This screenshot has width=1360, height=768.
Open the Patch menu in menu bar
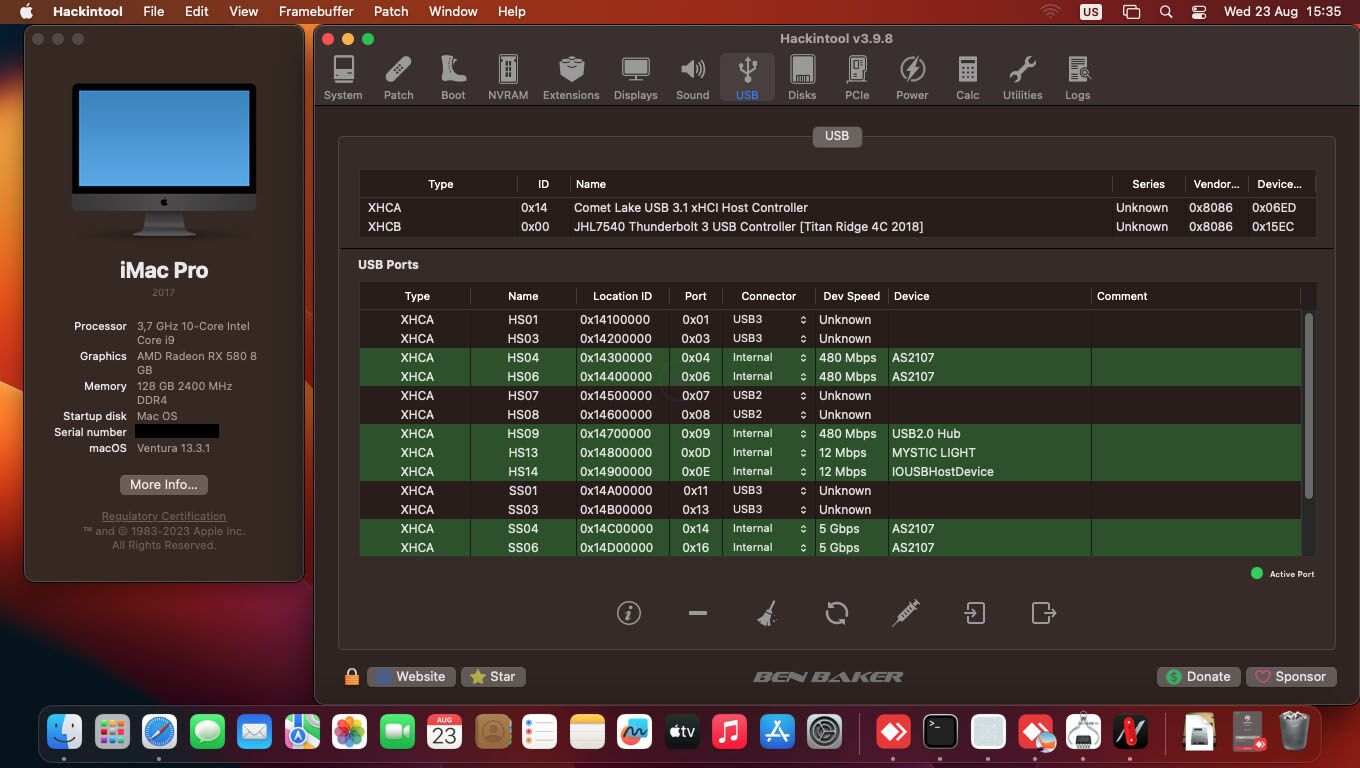pyautogui.click(x=391, y=11)
